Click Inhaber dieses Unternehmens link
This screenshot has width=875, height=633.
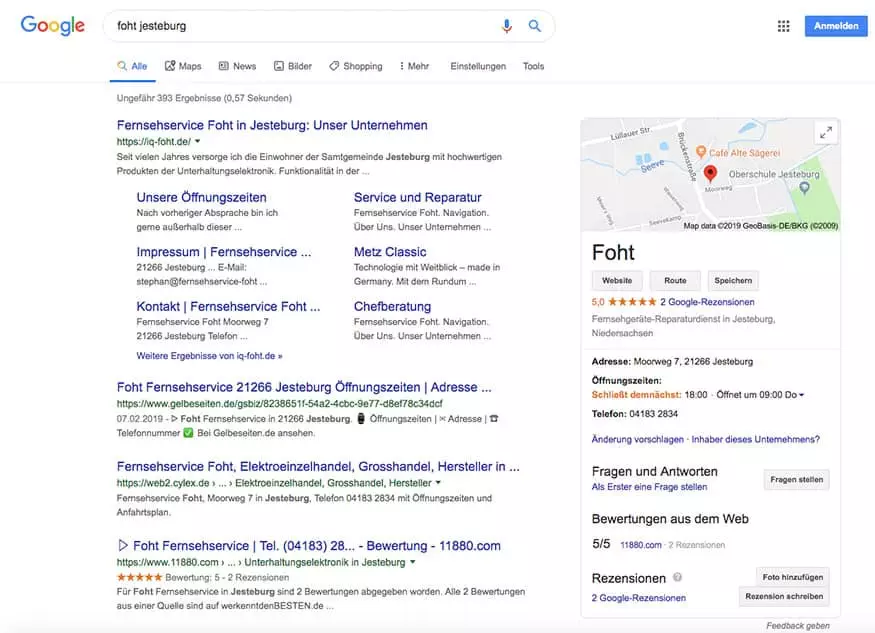pos(756,439)
